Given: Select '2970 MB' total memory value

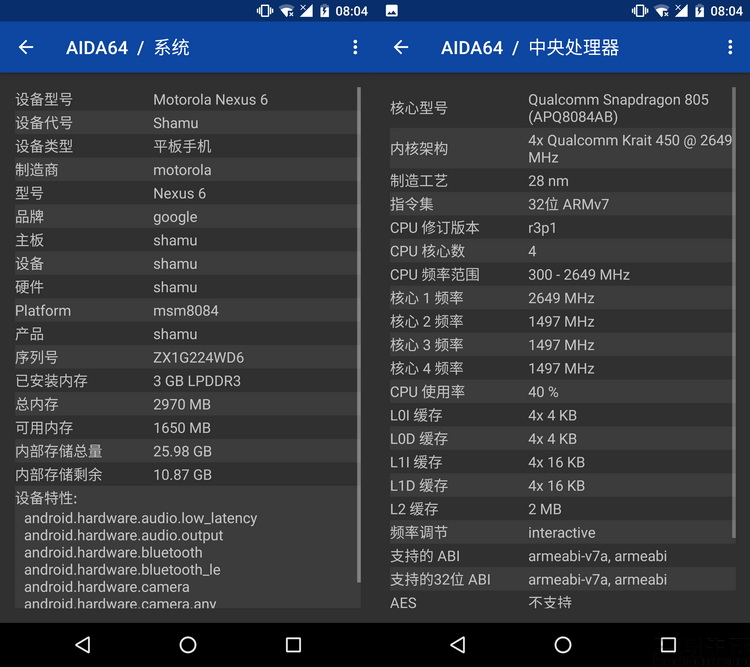Looking at the screenshot, I should coord(182,404).
